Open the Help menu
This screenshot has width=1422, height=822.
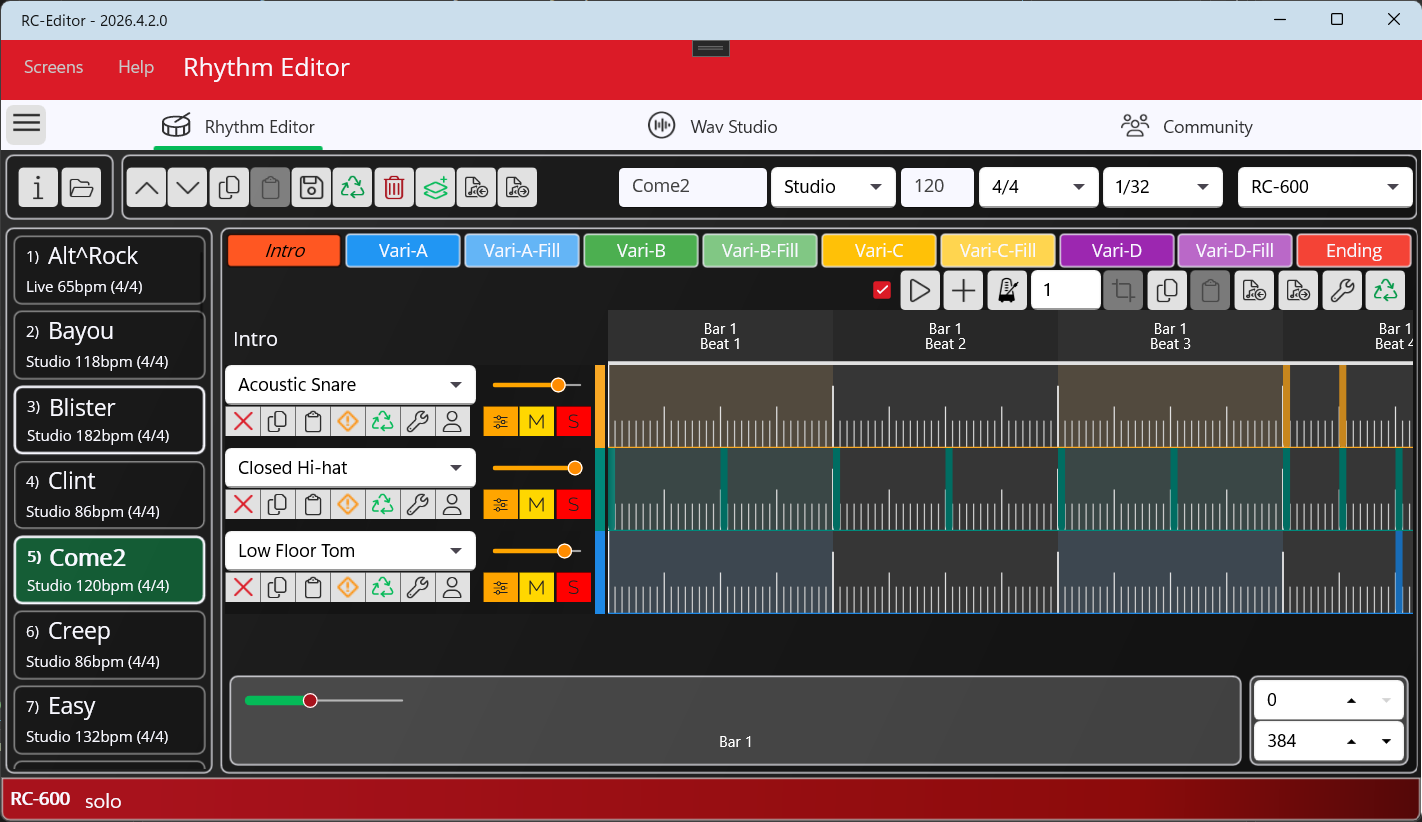tap(136, 67)
